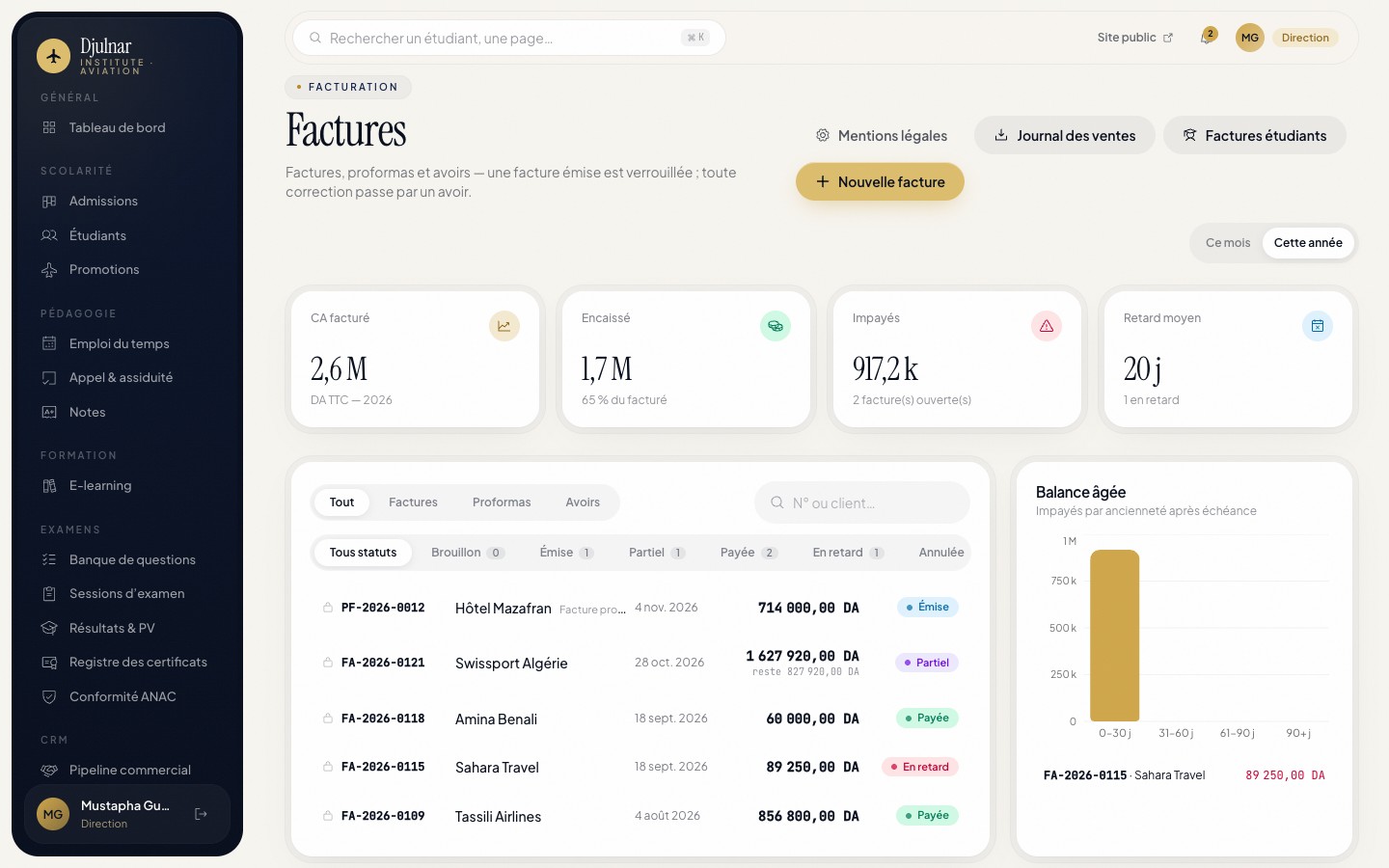Image resolution: width=1389 pixels, height=868 pixels.
Task: Click the CA facturé chart icon
Action: coord(504,326)
